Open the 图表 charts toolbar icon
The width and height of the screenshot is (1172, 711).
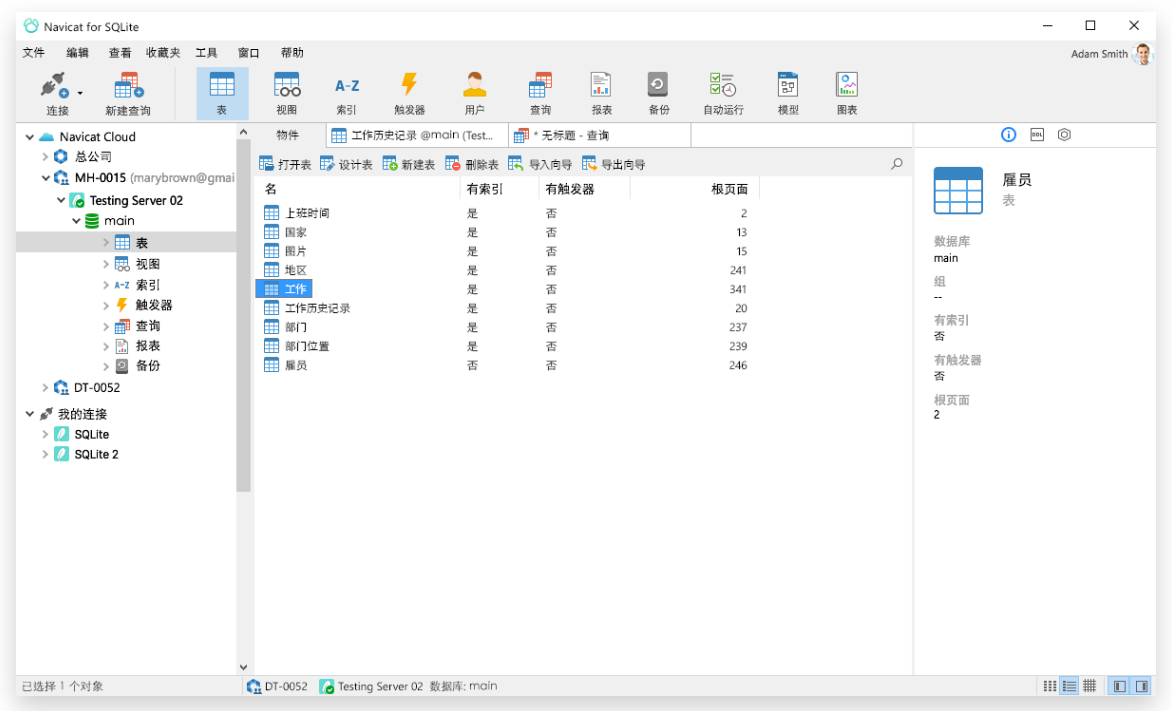847,93
